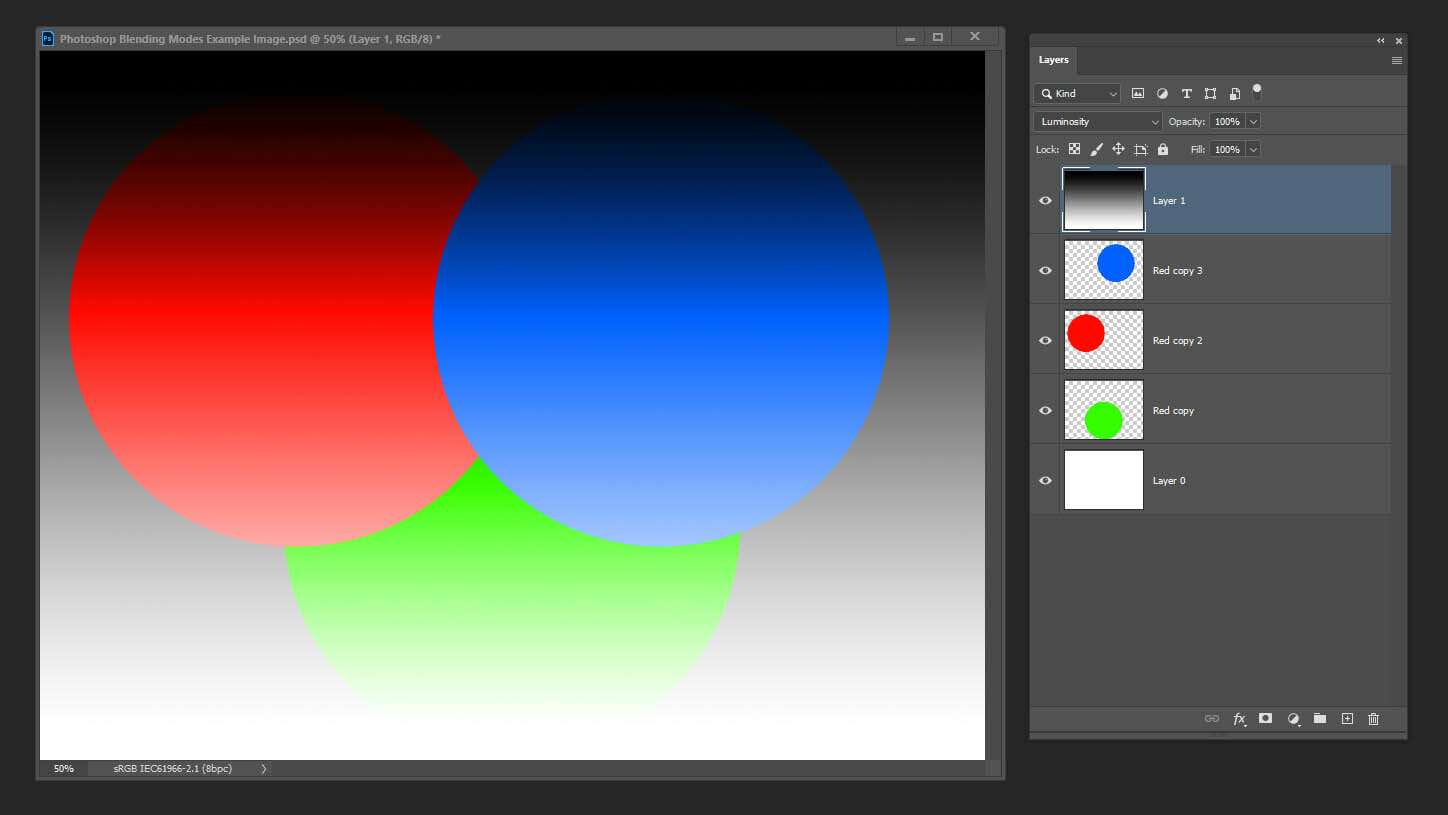Hide the Red copy 2 layer
Screen dimensions: 1448x815
point(1045,340)
